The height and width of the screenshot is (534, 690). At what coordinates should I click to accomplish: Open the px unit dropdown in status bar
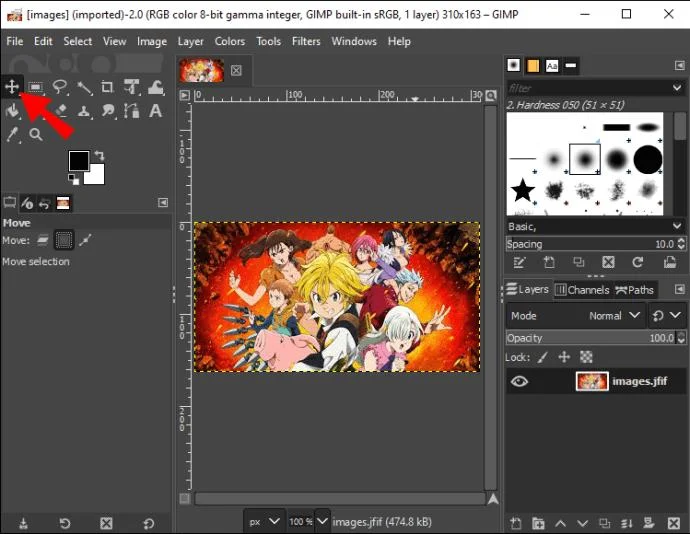click(x=264, y=522)
